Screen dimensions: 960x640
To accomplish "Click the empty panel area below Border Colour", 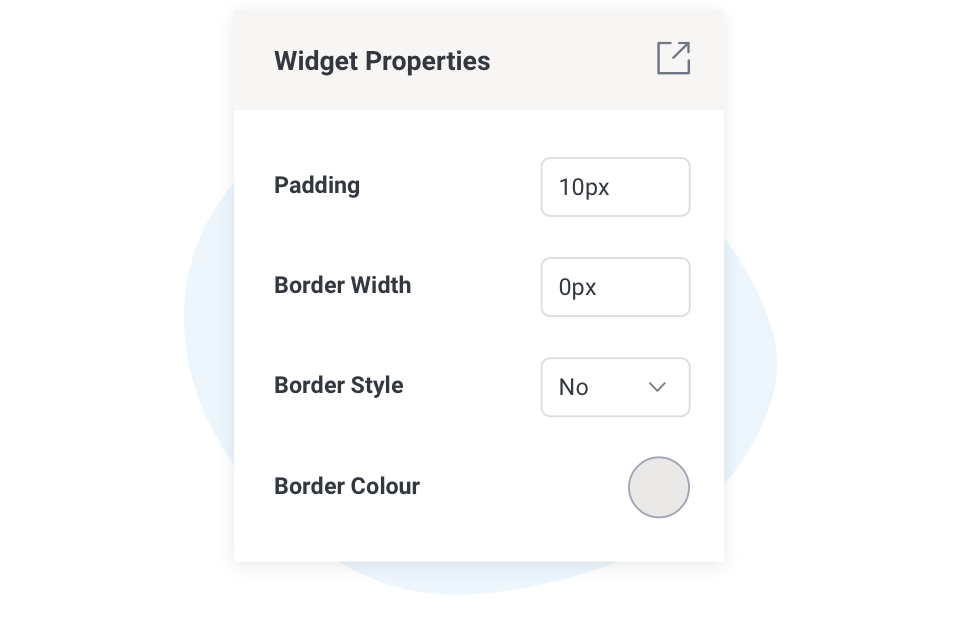I will tap(478, 540).
